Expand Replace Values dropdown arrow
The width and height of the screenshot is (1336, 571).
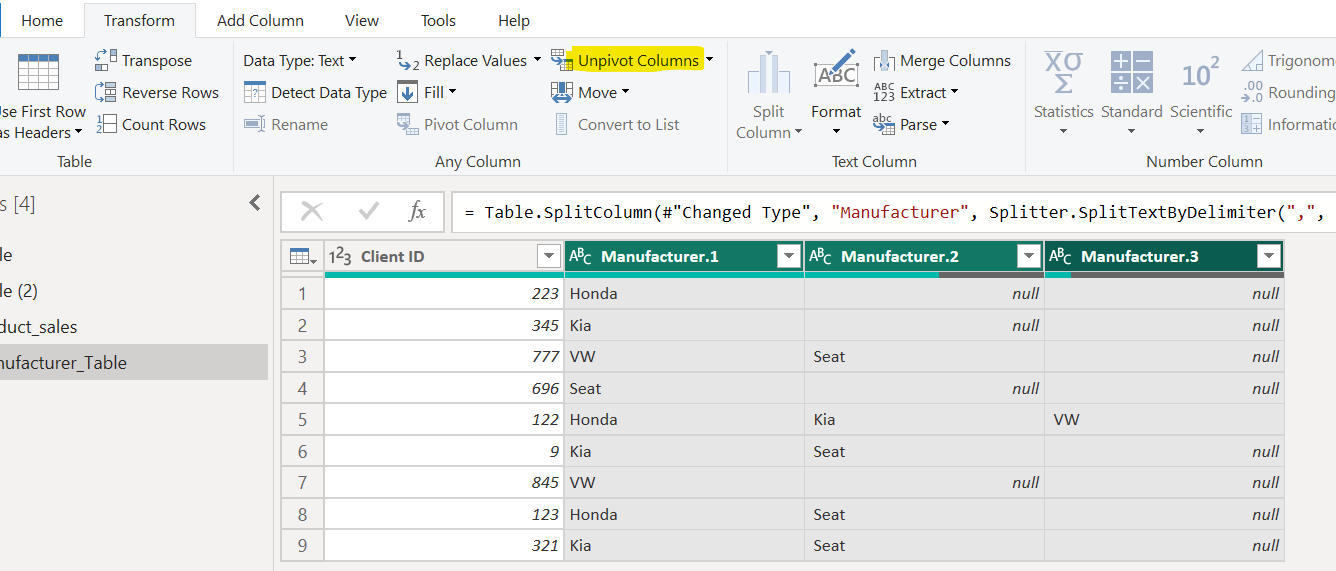click(x=537, y=60)
